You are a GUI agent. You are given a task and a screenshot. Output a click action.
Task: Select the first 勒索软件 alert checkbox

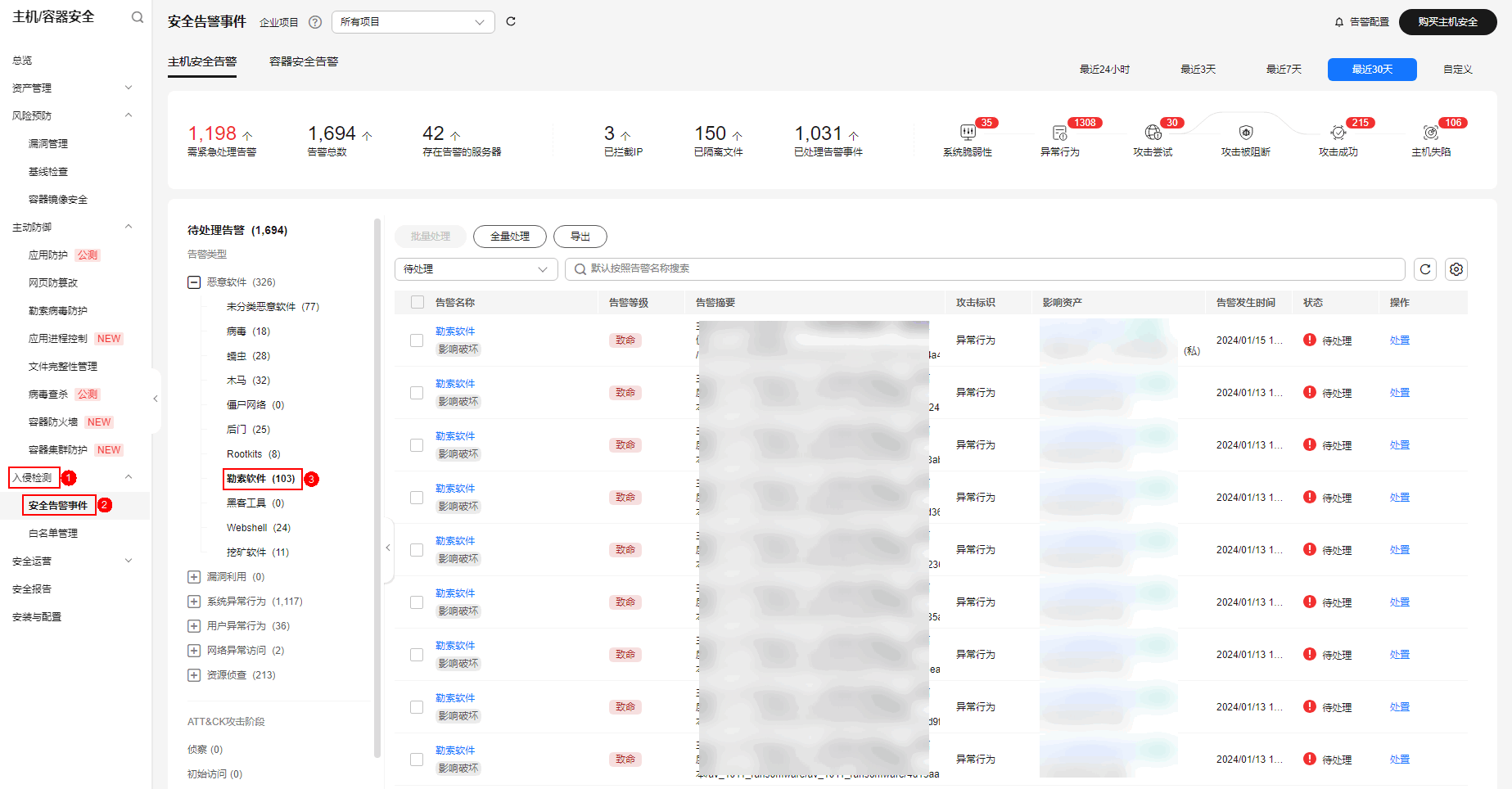(417, 340)
